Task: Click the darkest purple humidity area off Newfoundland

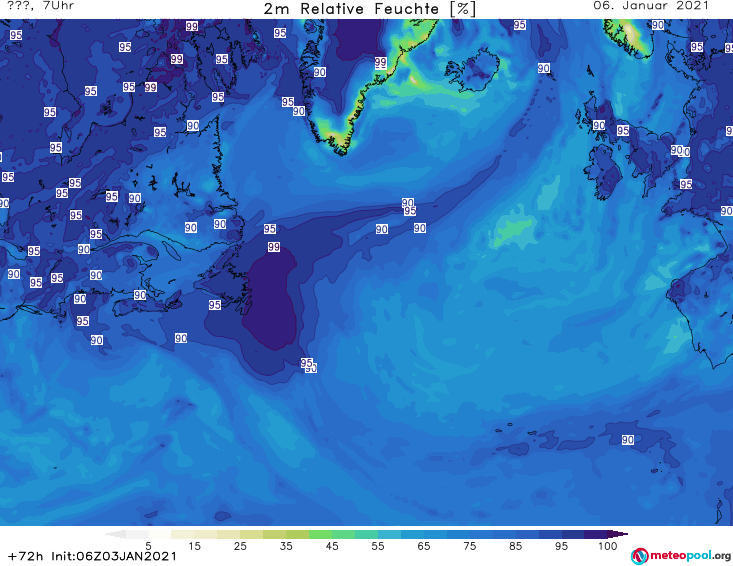Action: [271, 301]
